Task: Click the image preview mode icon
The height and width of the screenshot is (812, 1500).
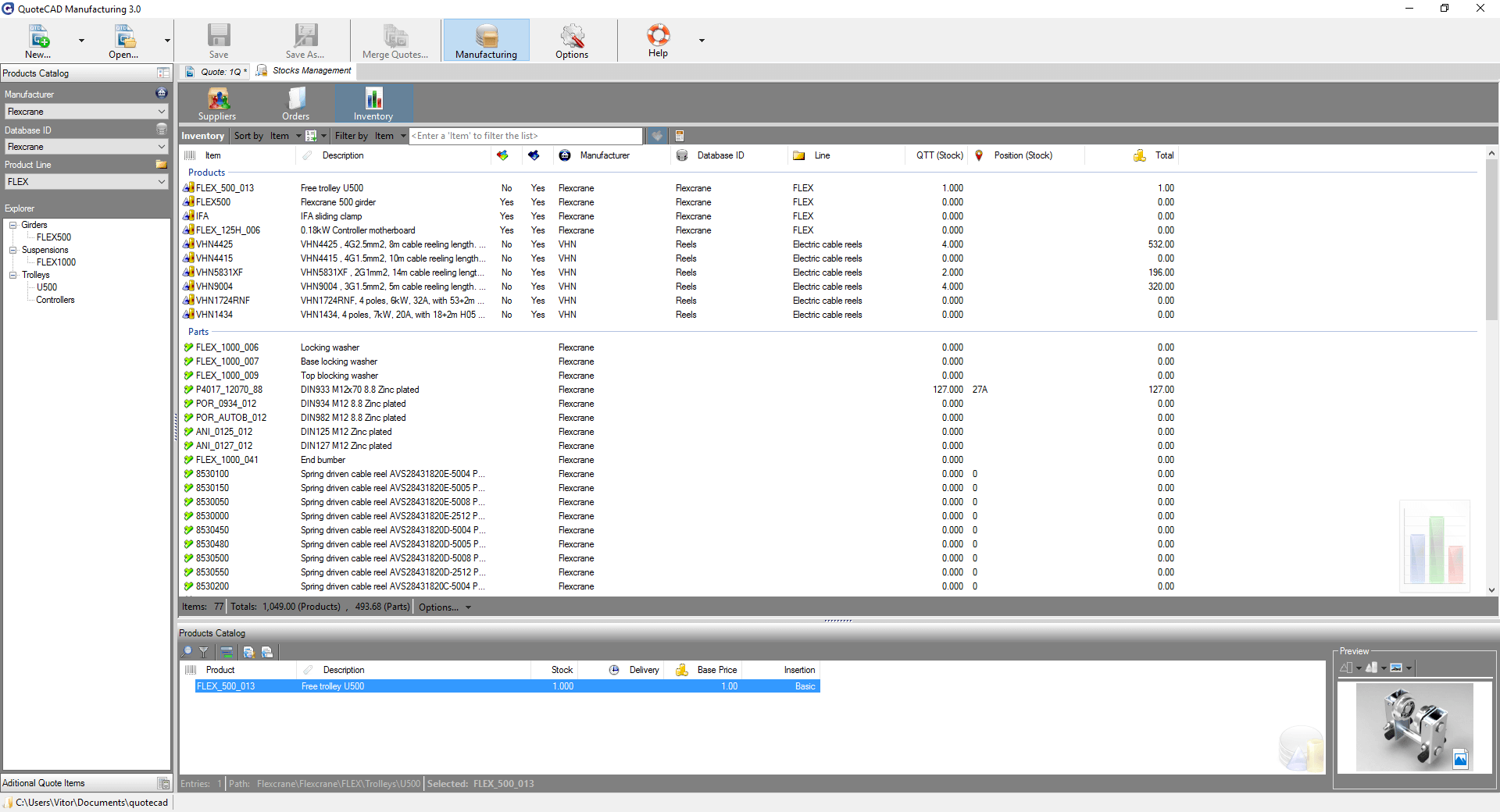Action: [x=1396, y=668]
